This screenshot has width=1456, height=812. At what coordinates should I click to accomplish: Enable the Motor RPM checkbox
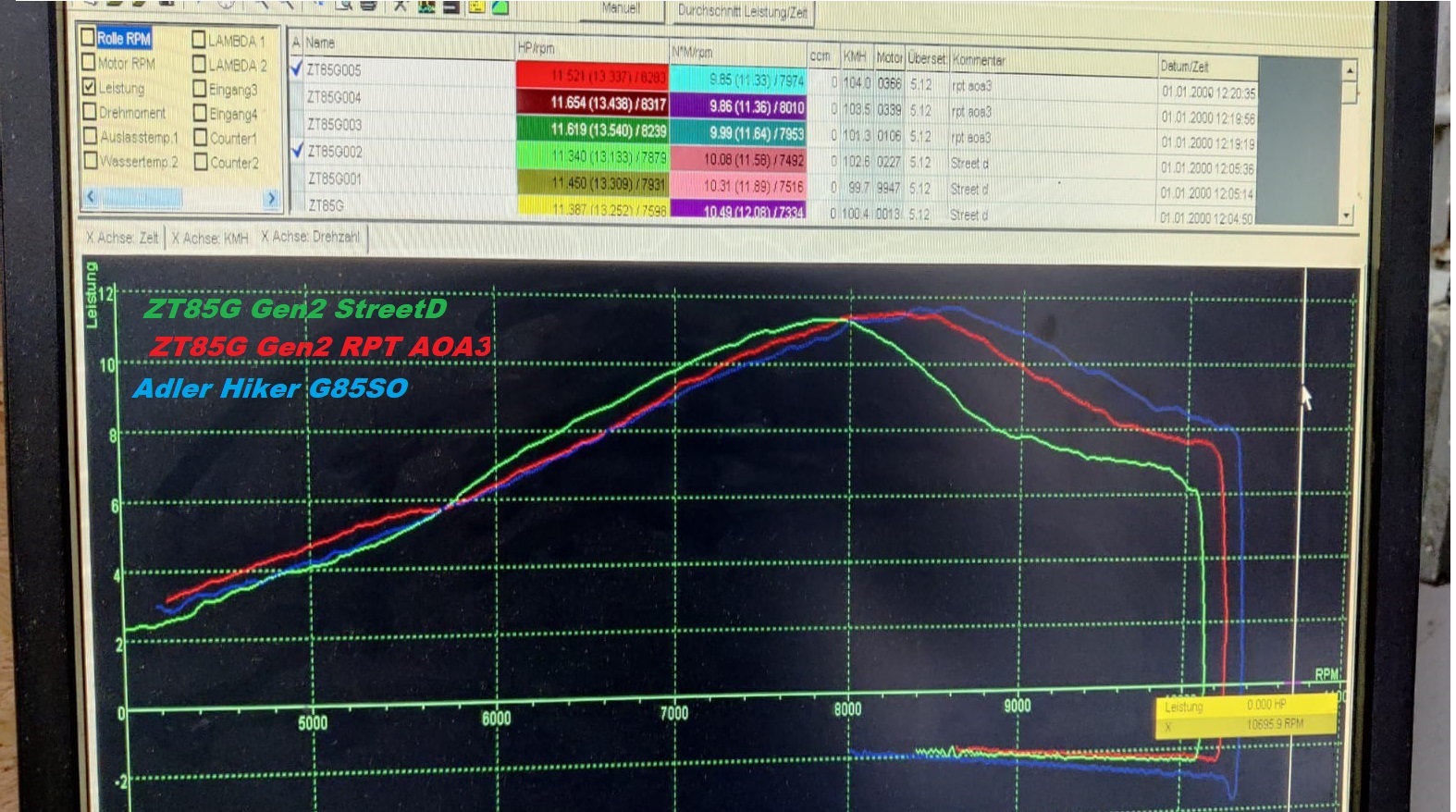click(89, 63)
